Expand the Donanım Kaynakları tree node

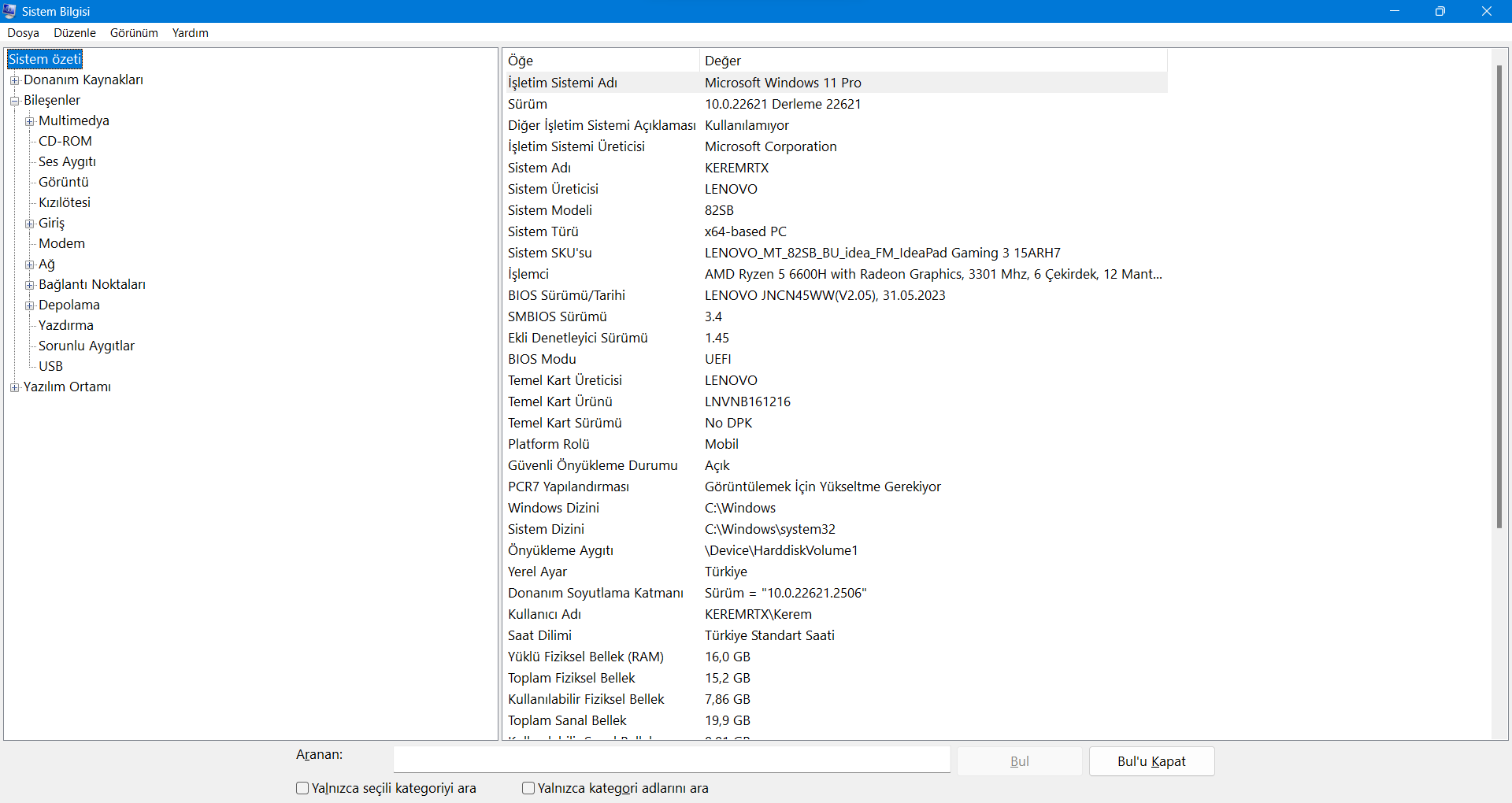tap(14, 80)
